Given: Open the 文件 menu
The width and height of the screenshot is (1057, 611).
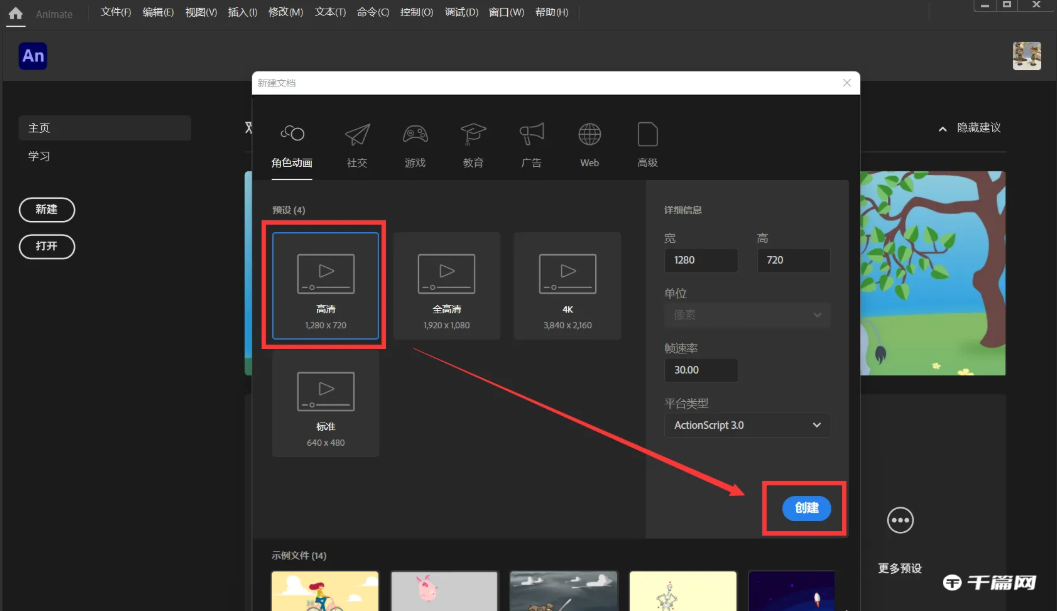Looking at the screenshot, I should pyautogui.click(x=114, y=13).
